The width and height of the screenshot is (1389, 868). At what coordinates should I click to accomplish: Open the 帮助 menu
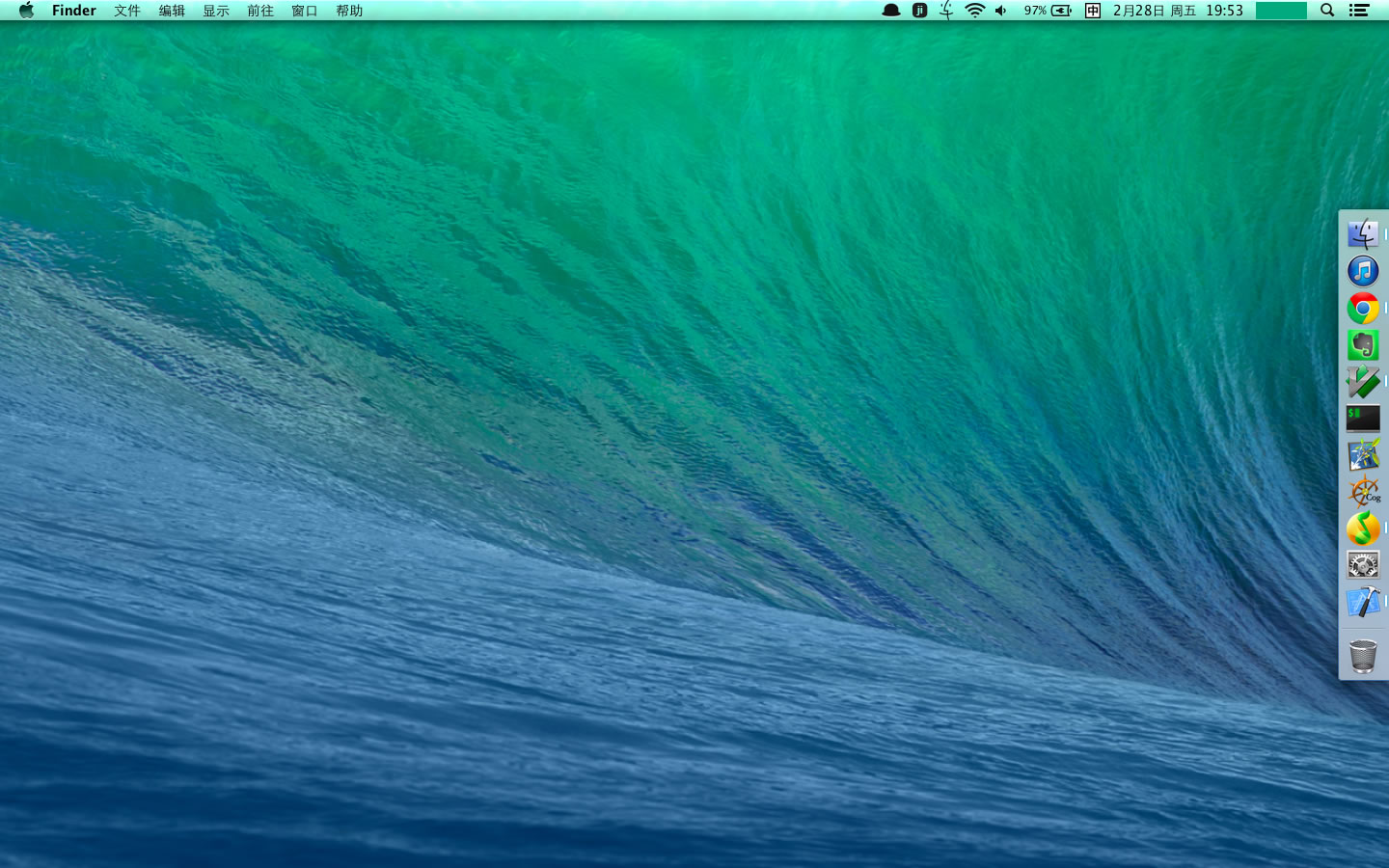click(x=349, y=11)
